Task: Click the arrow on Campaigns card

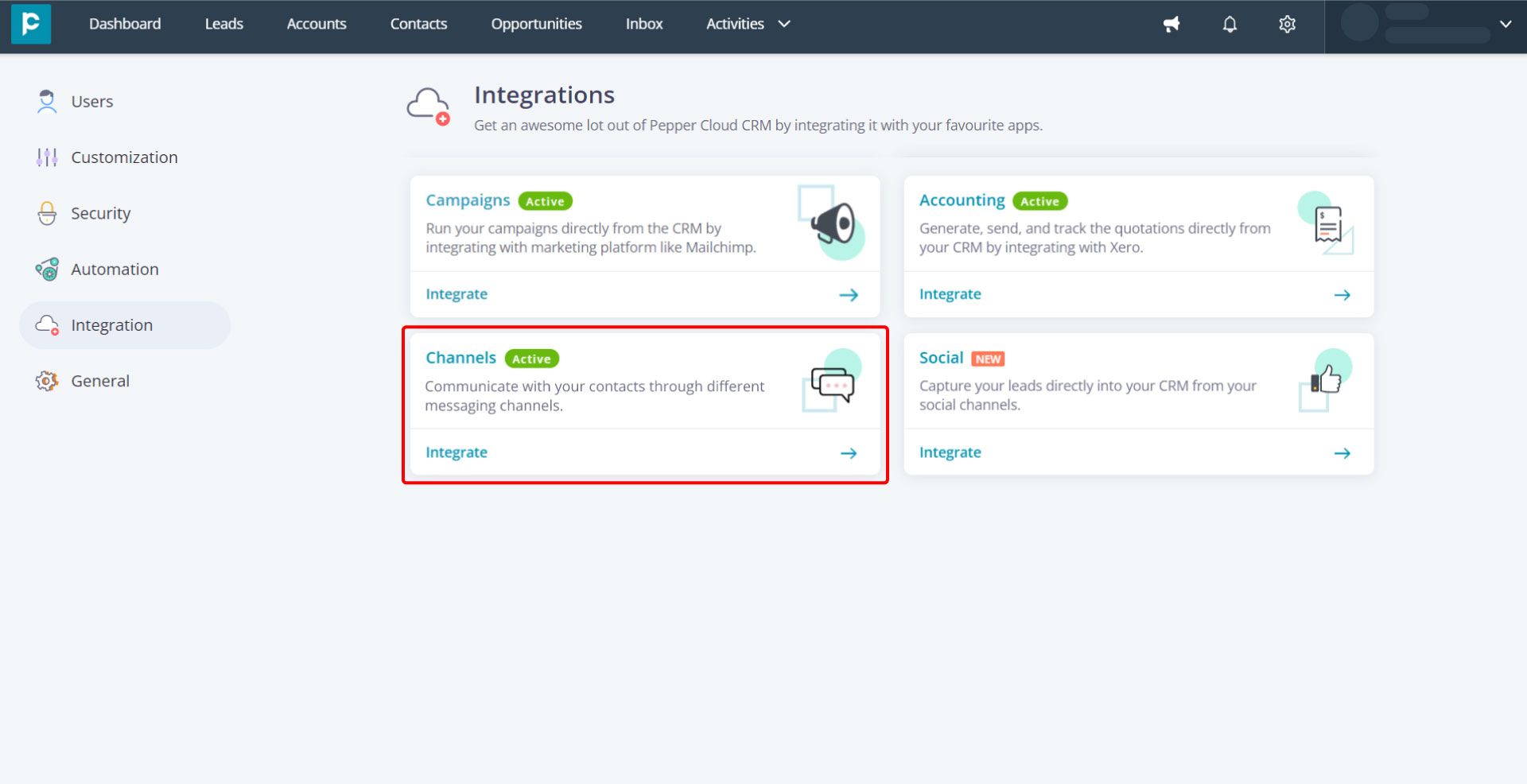Action: (x=849, y=295)
